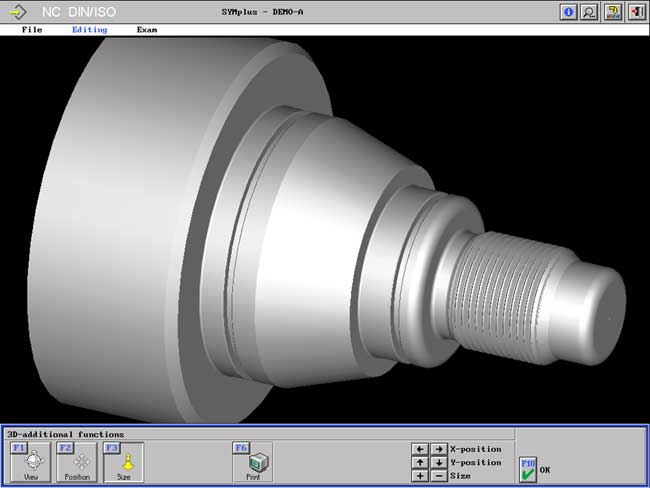Screen dimensions: 650x488
Task: Select the F2 Position tool
Action: pyautogui.click(x=77, y=462)
